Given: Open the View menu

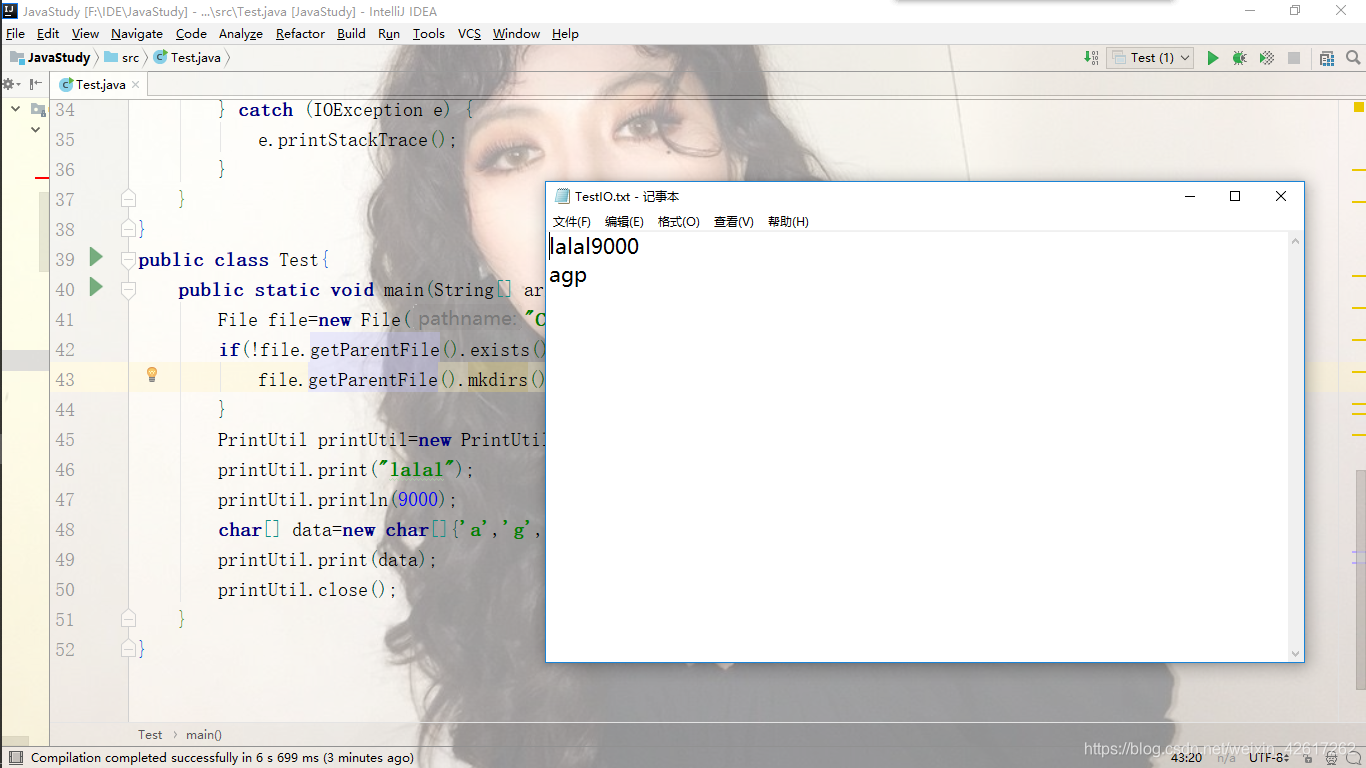Looking at the screenshot, I should [x=85, y=33].
